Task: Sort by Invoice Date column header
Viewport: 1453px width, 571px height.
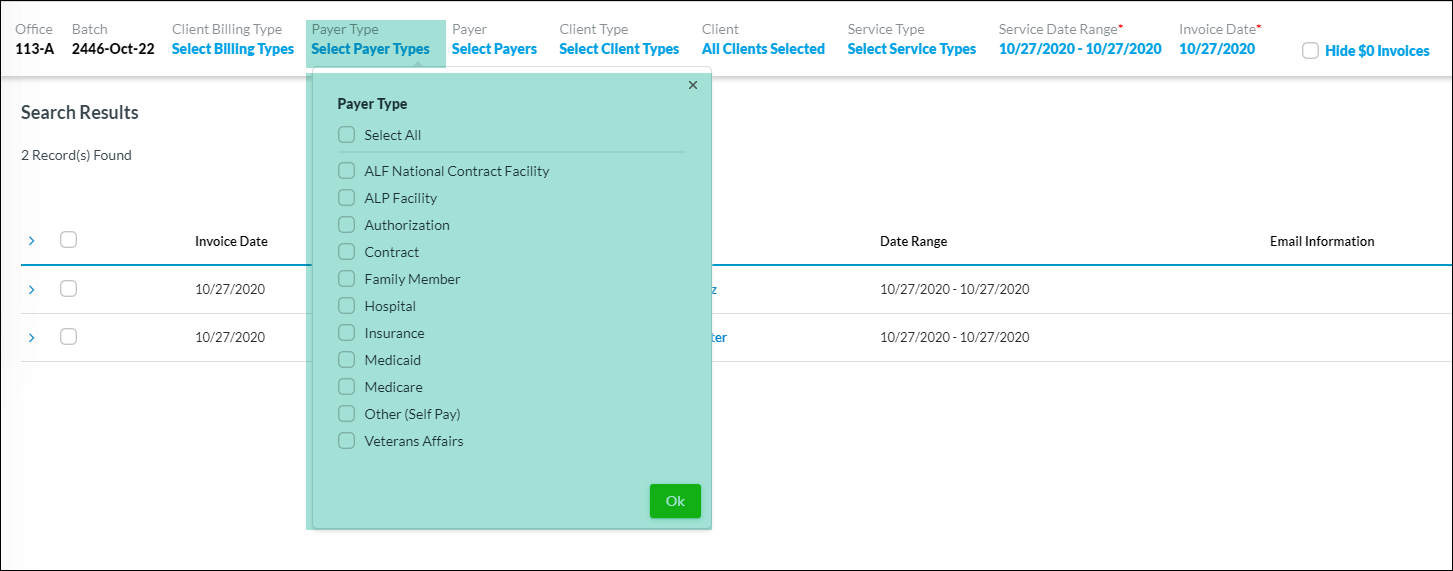Action: click(231, 241)
